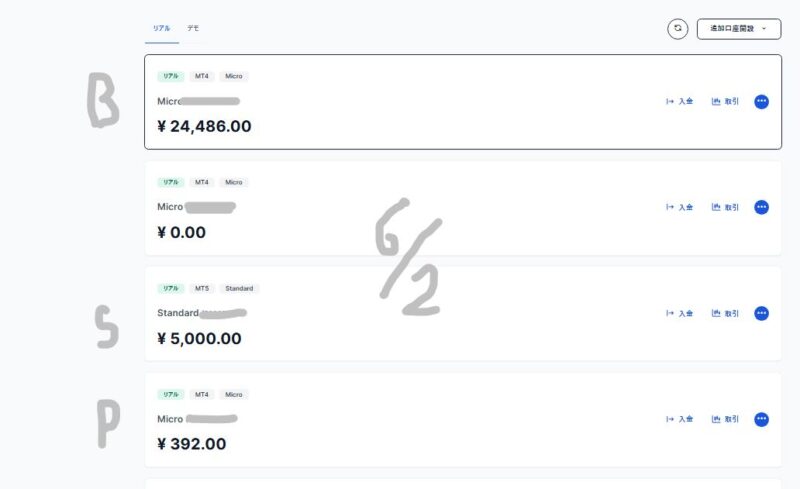The height and width of the screenshot is (489, 800).
Task: Click the MT5 tag on Standard account
Action: point(202,288)
